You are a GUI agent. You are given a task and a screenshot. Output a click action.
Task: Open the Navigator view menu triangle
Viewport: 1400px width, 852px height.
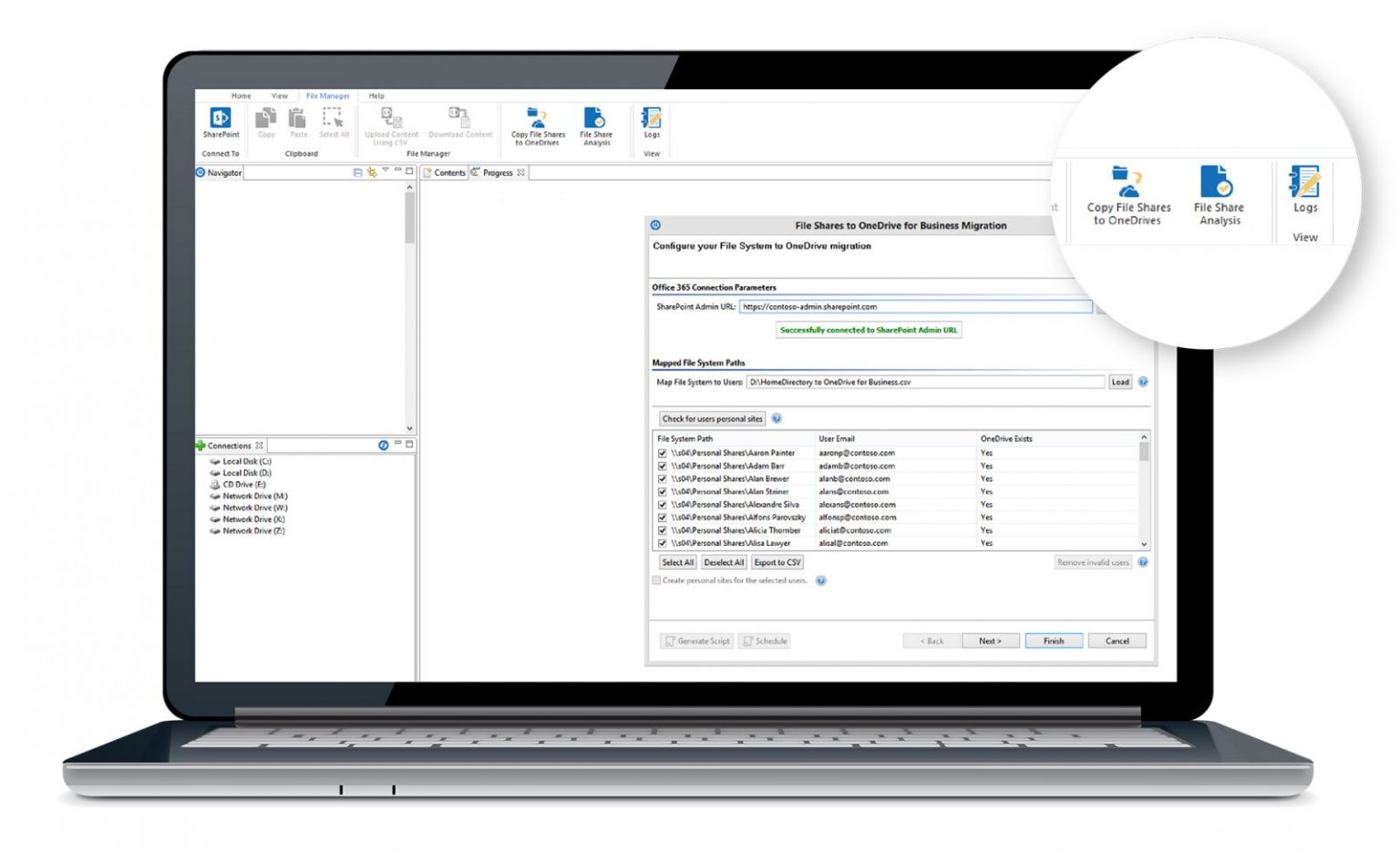click(x=386, y=169)
